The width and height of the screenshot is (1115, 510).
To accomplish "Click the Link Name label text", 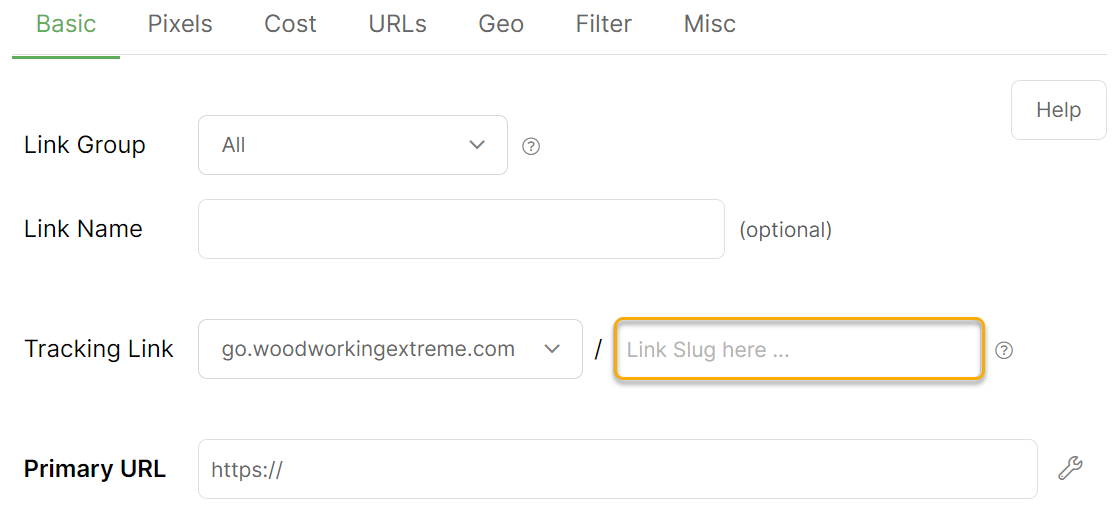I will pos(83,229).
